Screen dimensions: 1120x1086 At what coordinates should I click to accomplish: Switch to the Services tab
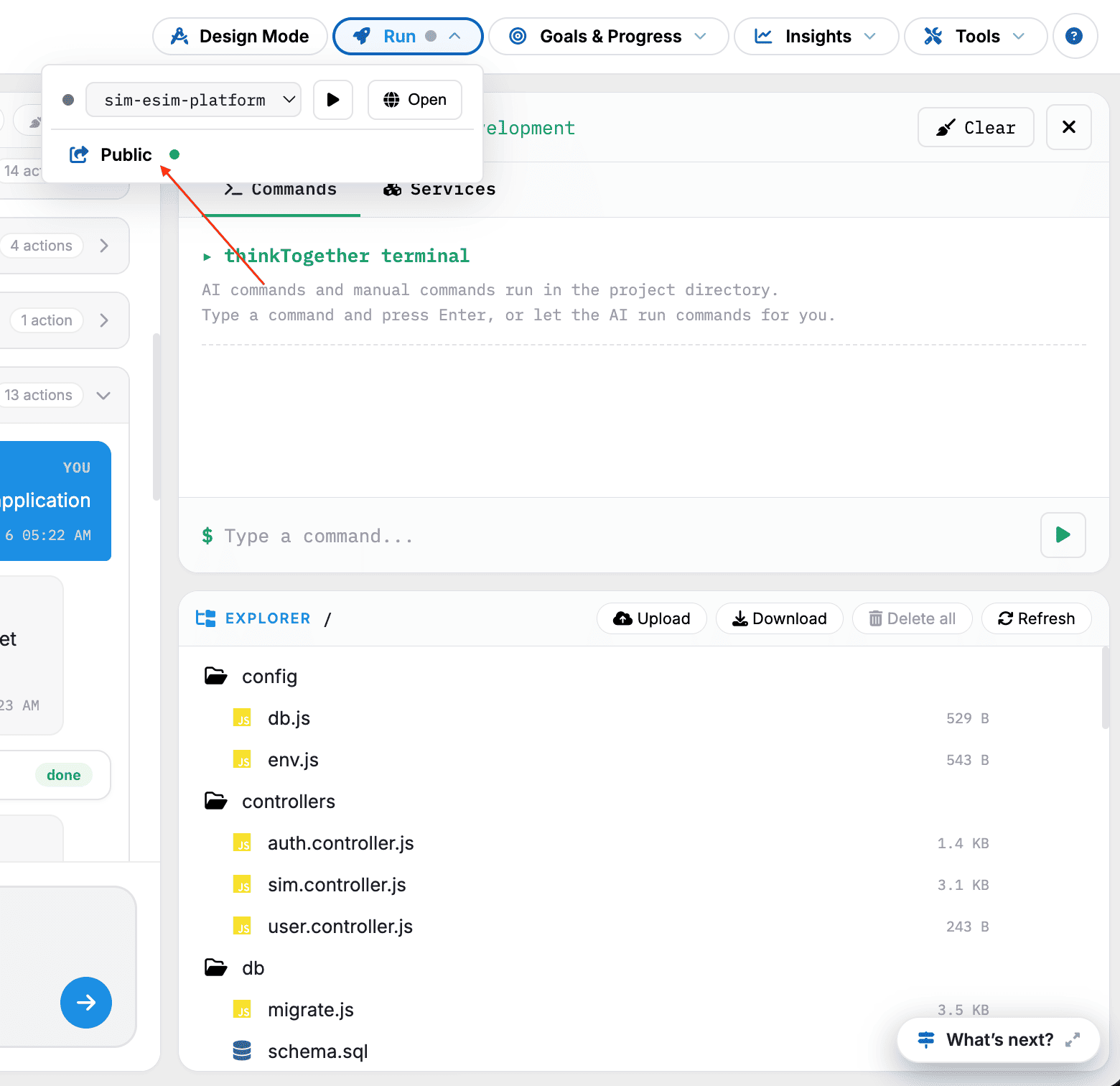click(x=439, y=189)
